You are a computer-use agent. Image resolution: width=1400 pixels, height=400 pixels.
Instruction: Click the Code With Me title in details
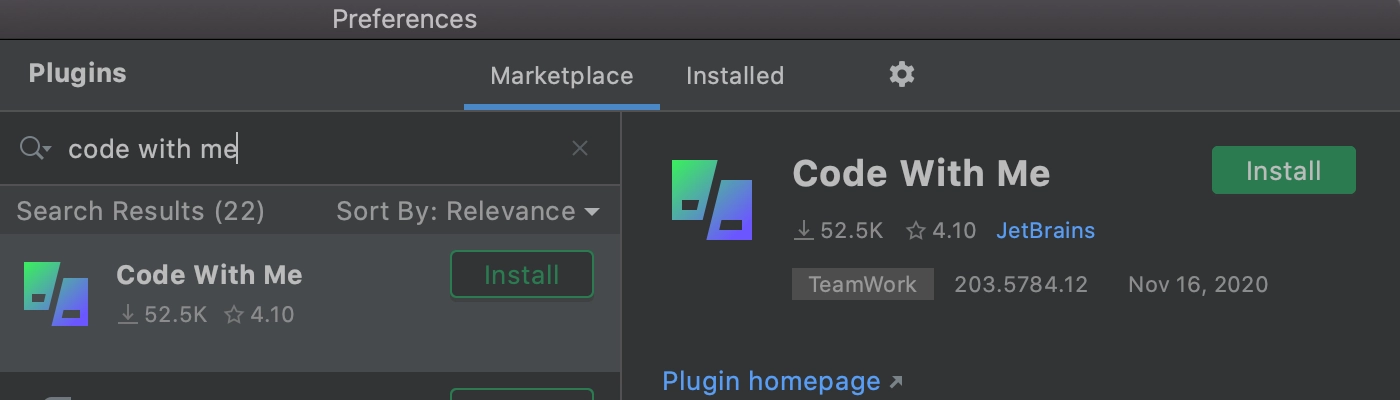coord(921,174)
